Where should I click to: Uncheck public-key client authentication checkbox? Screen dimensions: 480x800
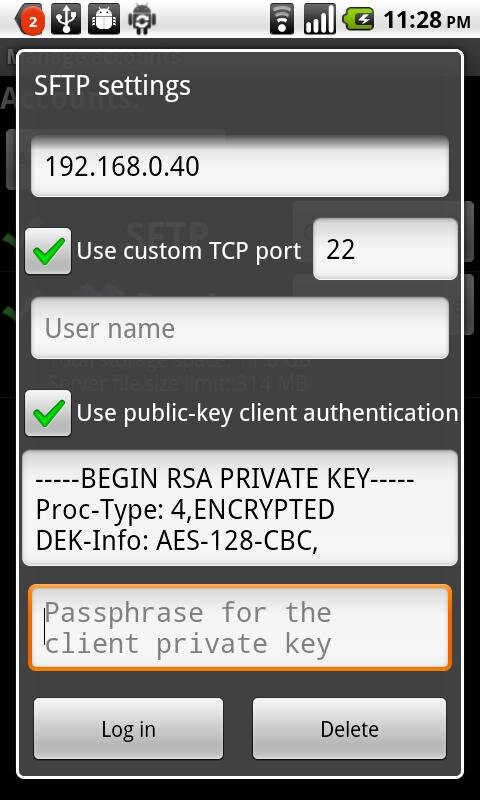[x=48, y=413]
